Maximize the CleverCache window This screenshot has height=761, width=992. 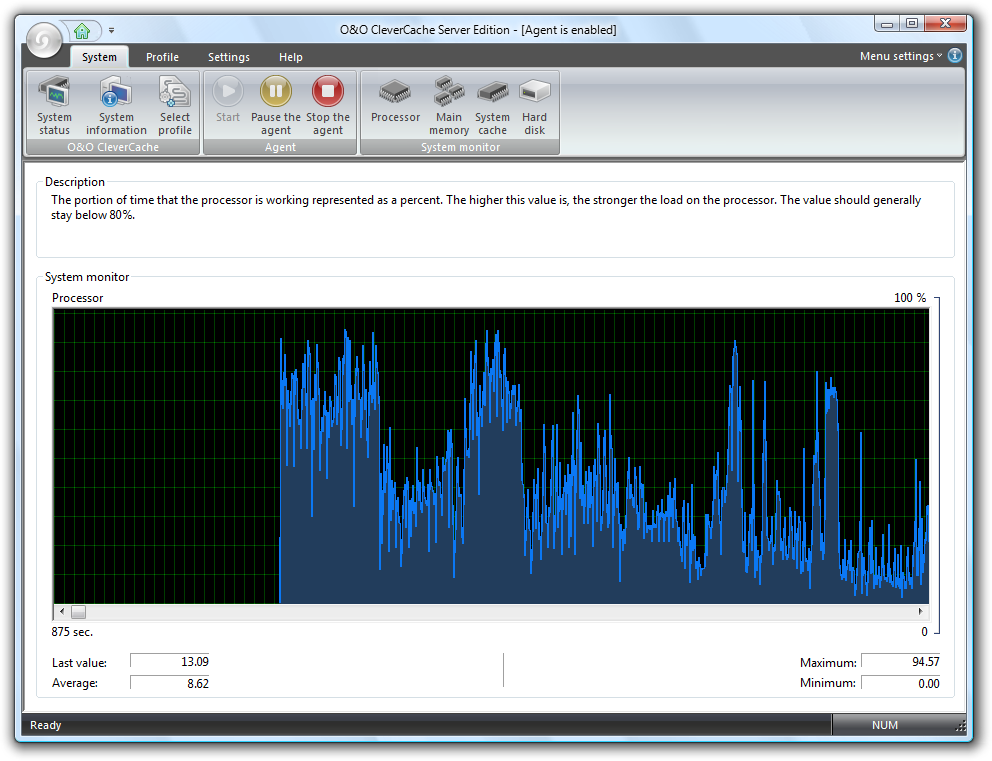912,23
